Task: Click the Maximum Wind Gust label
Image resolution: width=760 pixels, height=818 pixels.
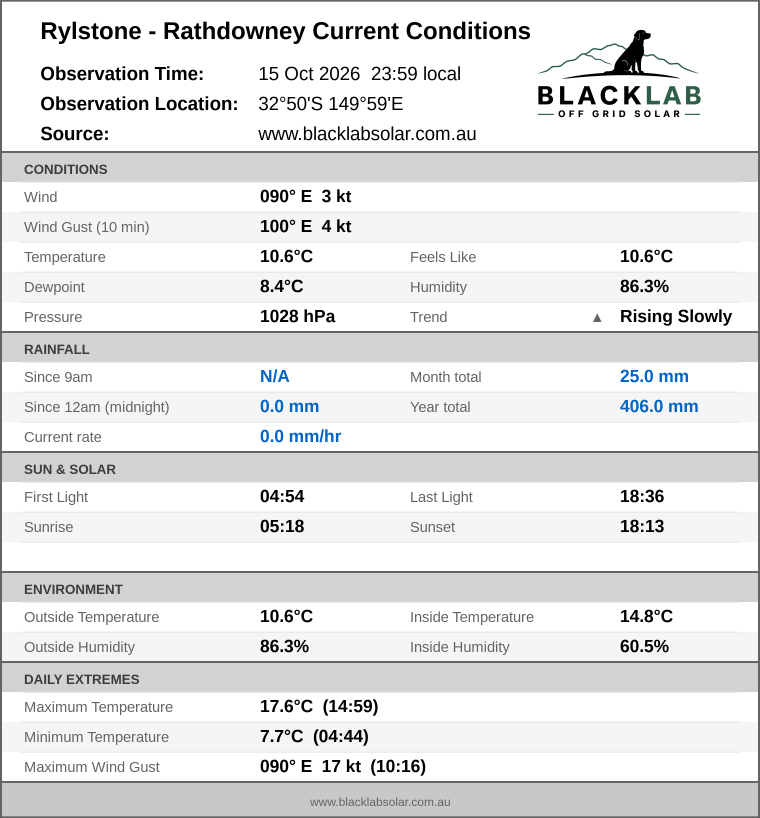Action: (92, 767)
